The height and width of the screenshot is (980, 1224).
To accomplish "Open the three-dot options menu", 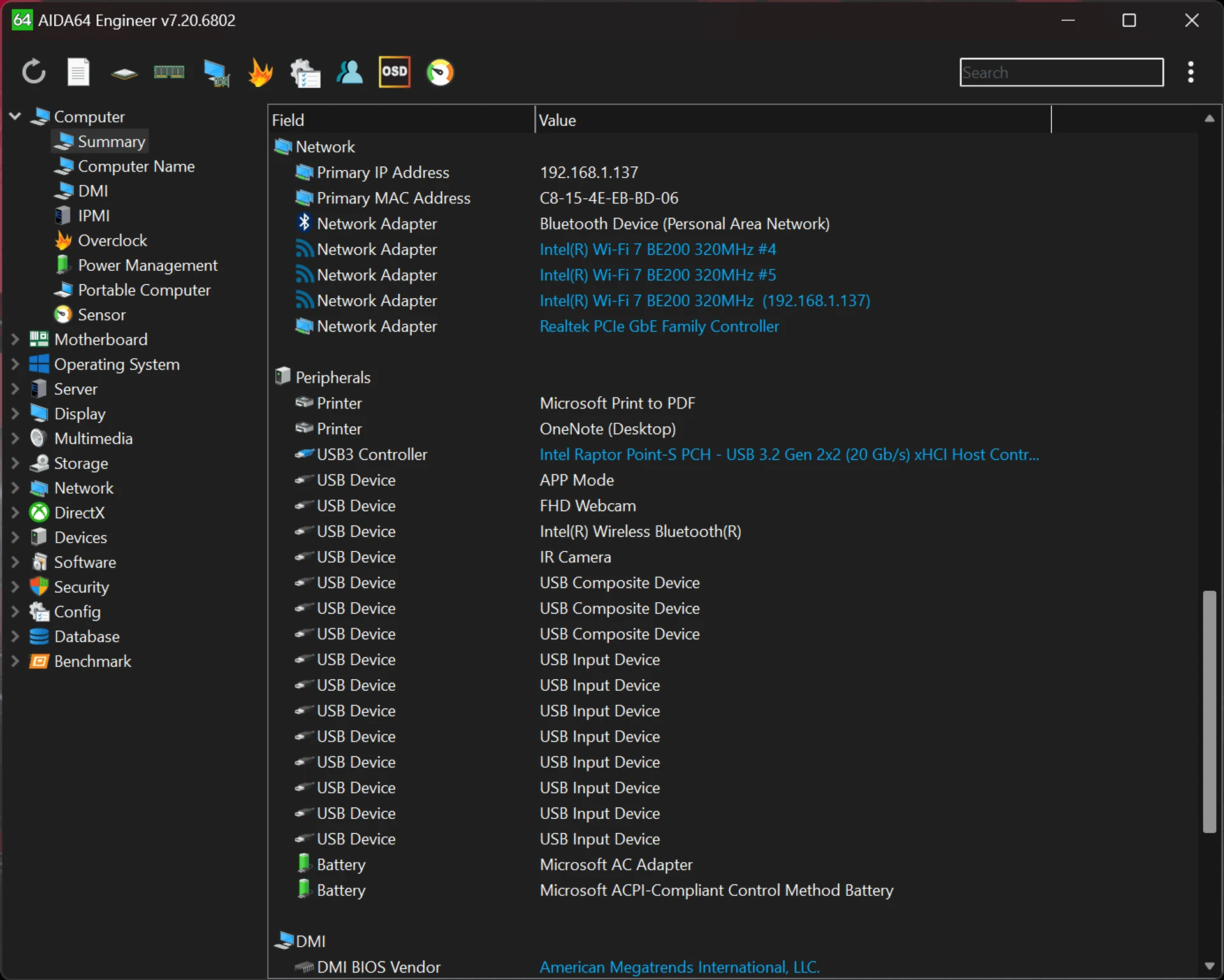I will coord(1191,72).
